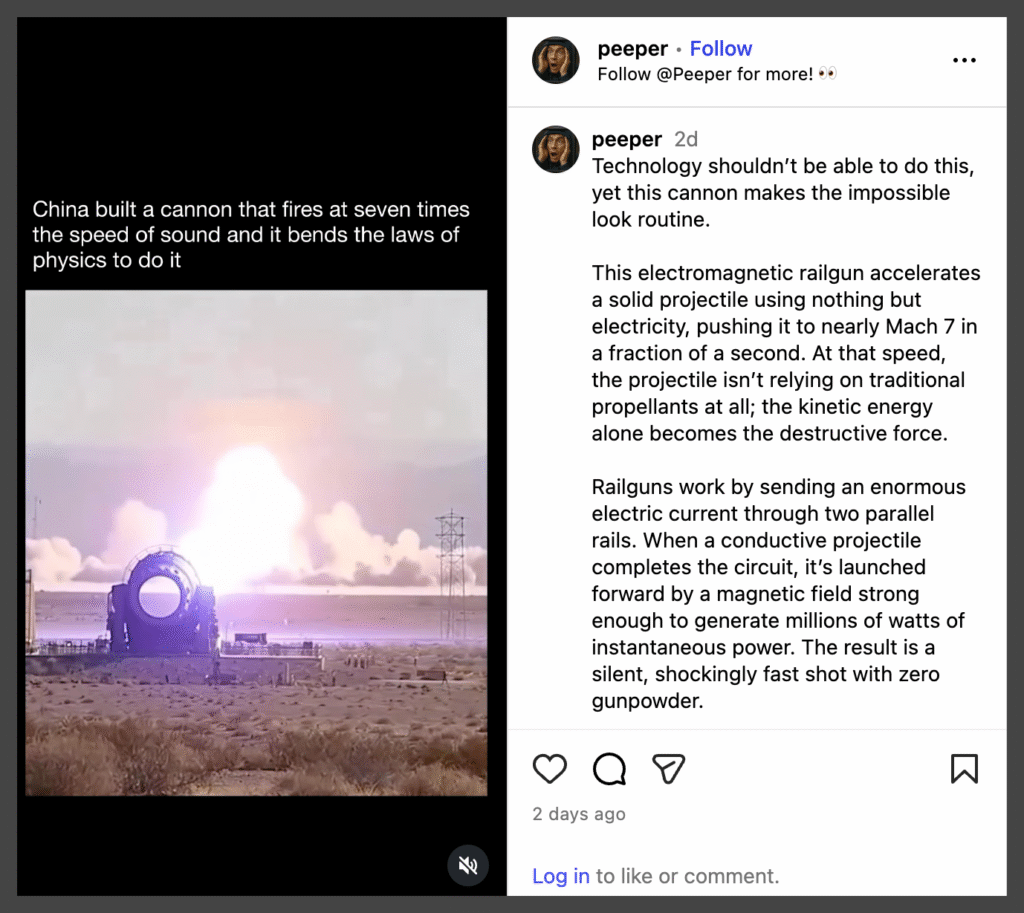Click the paragraph beginning "This electromagnetic railgun"
The width and height of the screenshot is (1024, 913).
(x=786, y=353)
